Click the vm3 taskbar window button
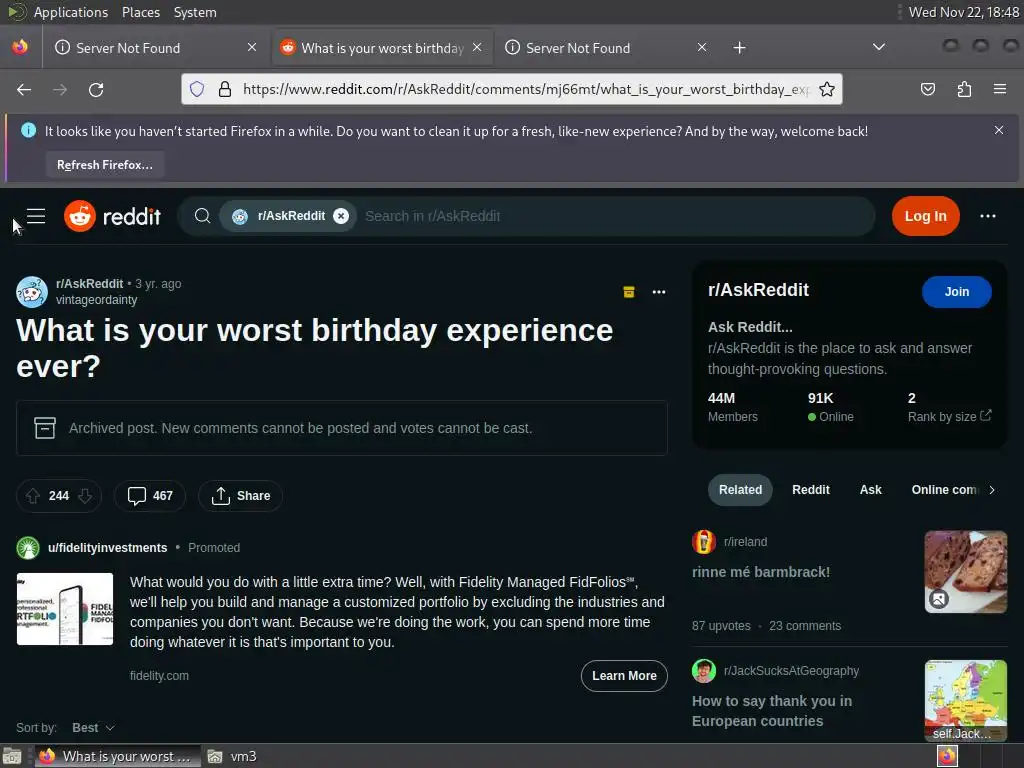This screenshot has height=768, width=1024. click(x=233, y=756)
